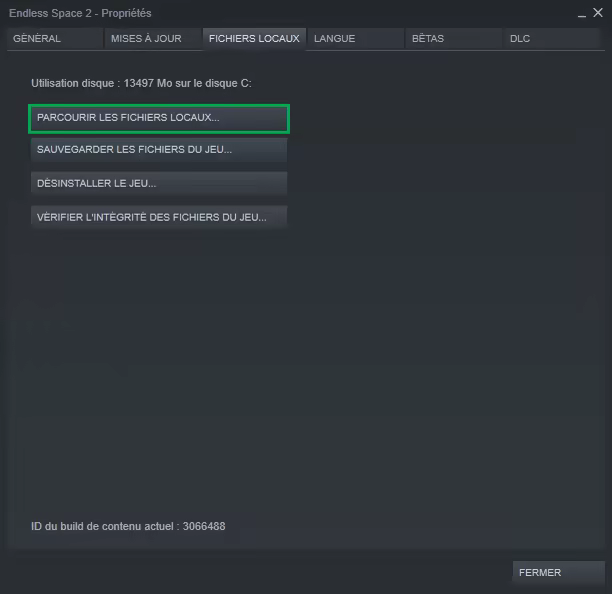Minimize the Propriétés window
This screenshot has width=612, height=594.
[581, 13]
